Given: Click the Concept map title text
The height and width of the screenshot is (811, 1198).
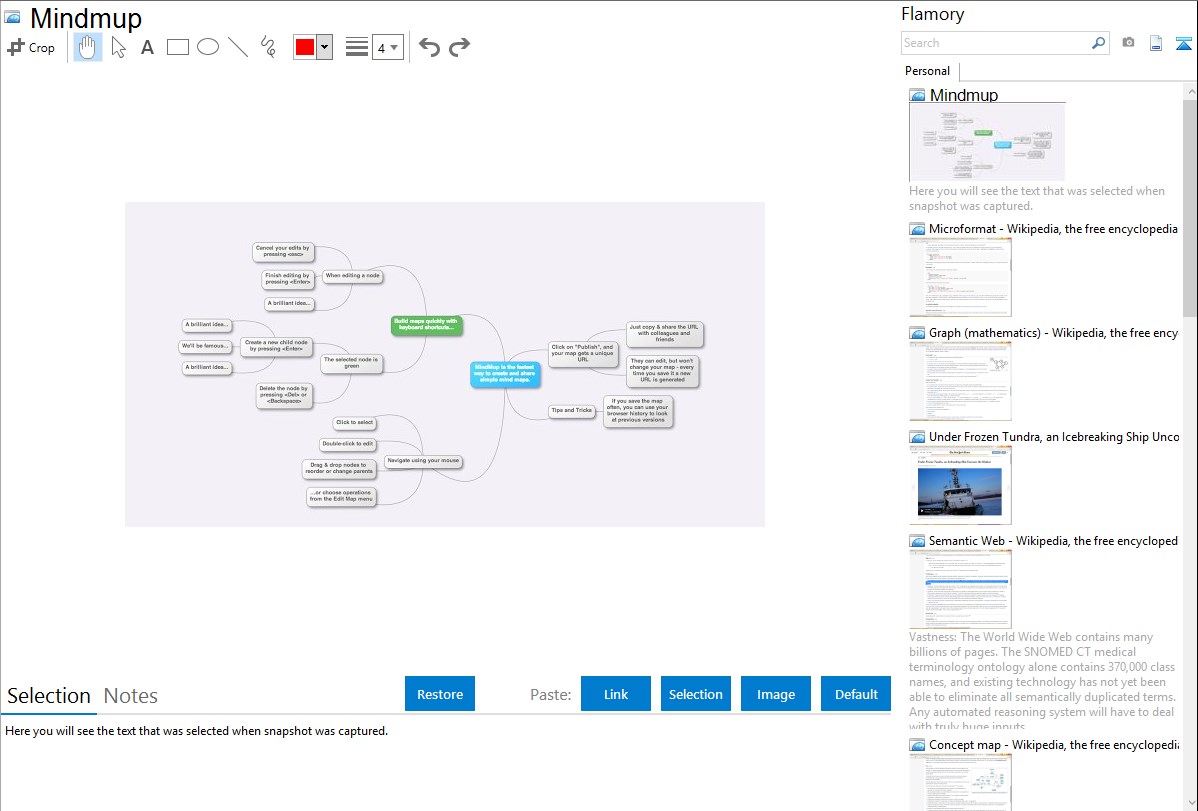Looking at the screenshot, I should pyautogui.click(x=1053, y=744).
